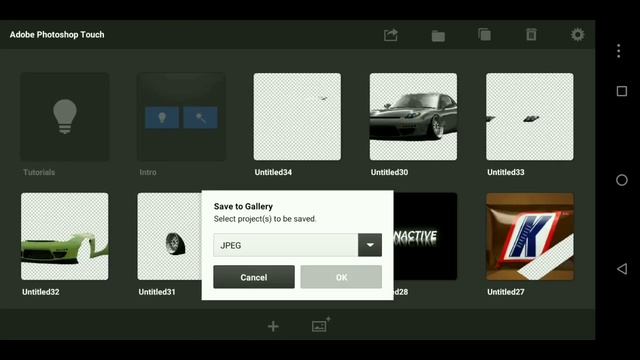640x360 pixels.
Task: Select the Untitled31 wheel thumbnail
Action: coord(169,236)
